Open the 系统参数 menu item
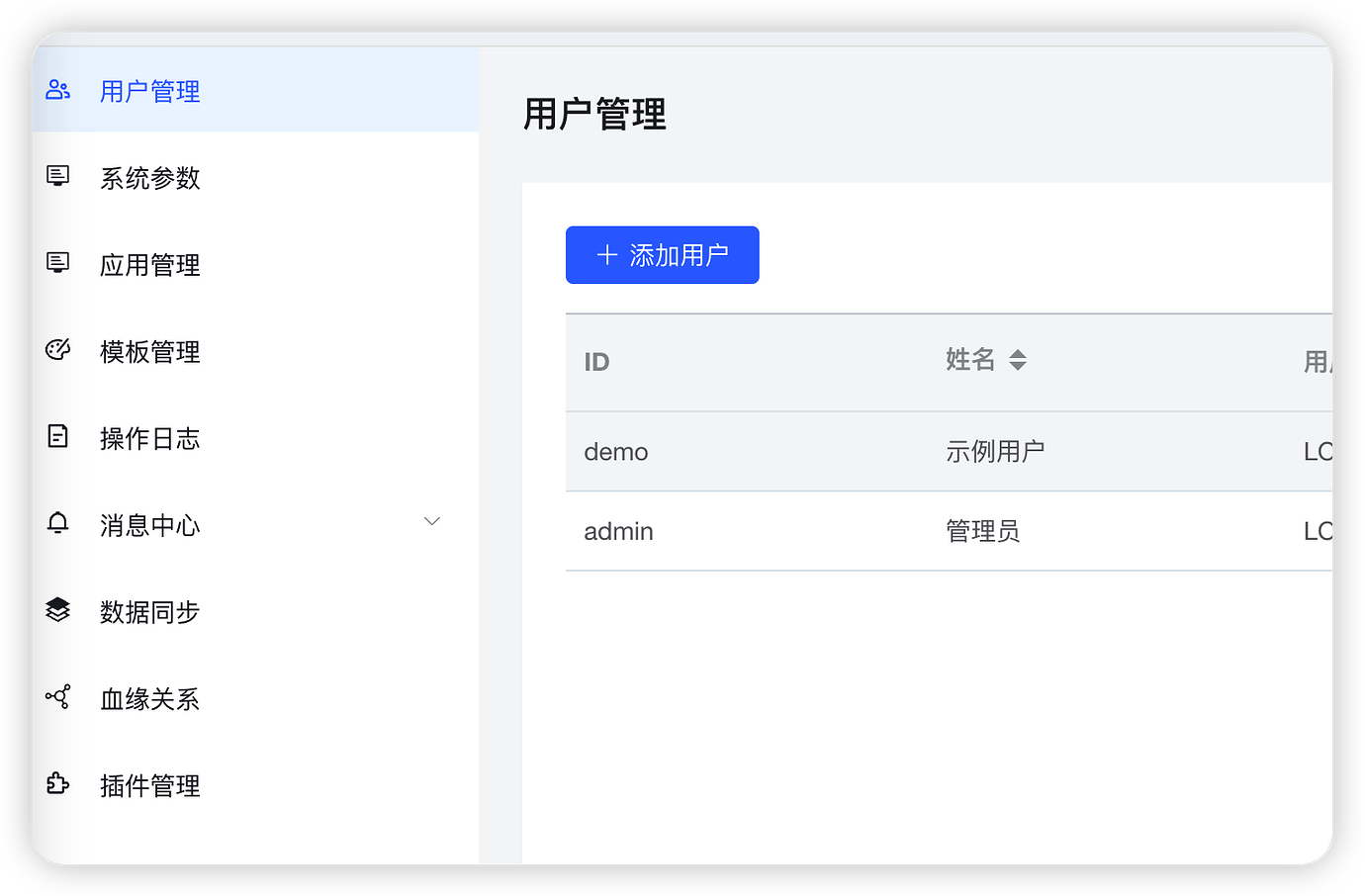 pos(150,178)
